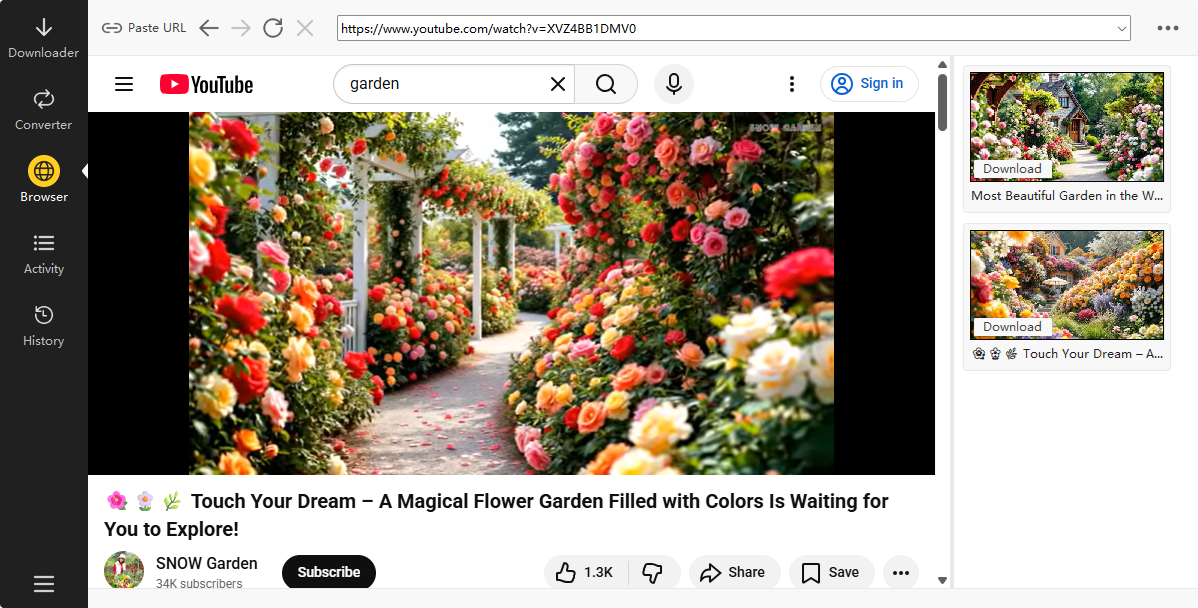Image resolution: width=1198 pixels, height=608 pixels.
Task: Open the three-dot app menu top right
Action: [1168, 28]
